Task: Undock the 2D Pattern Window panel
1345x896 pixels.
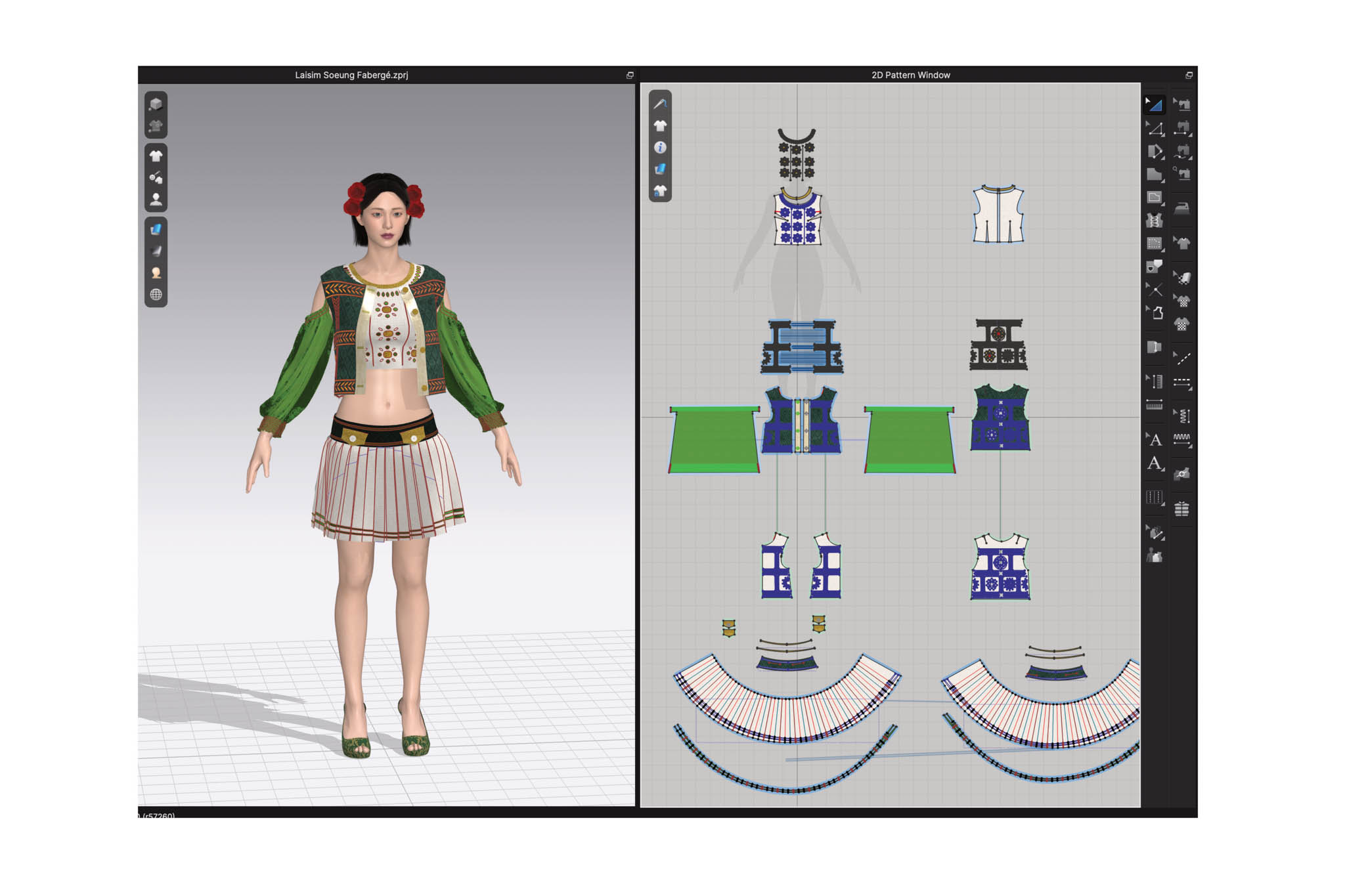Action: point(1189,75)
